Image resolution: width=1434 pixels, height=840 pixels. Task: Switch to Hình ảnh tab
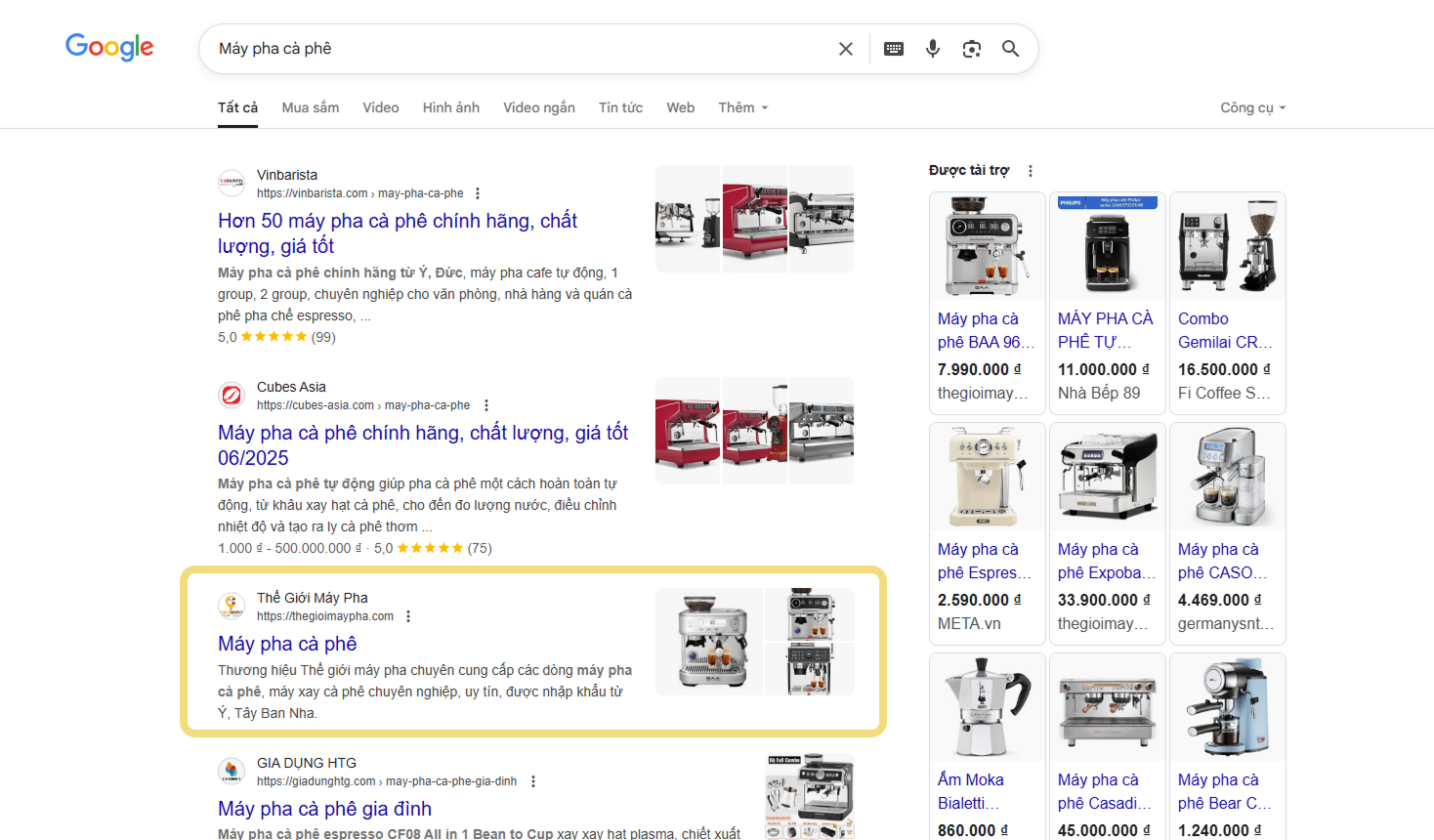coord(451,107)
